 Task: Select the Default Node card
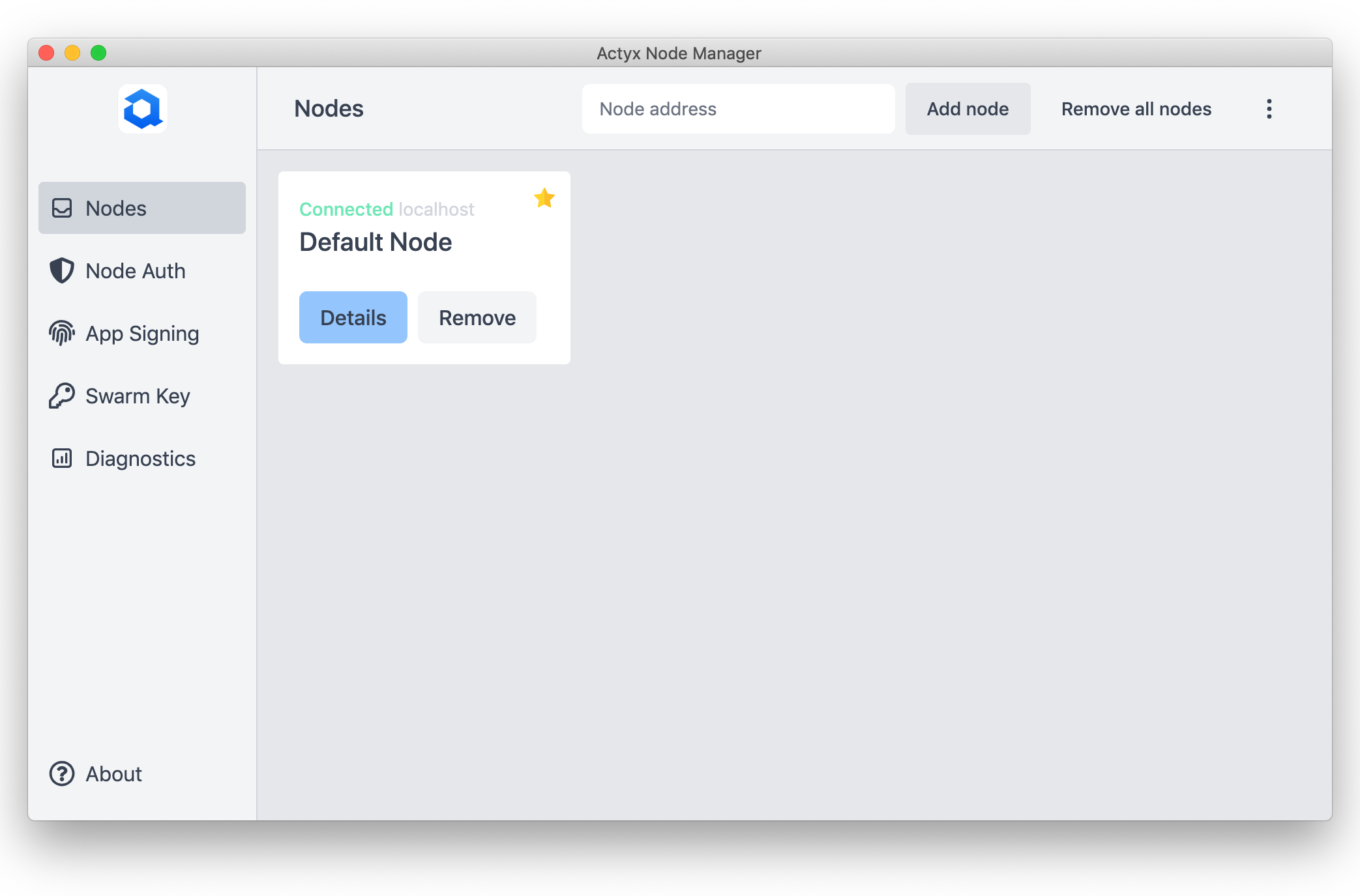424,267
